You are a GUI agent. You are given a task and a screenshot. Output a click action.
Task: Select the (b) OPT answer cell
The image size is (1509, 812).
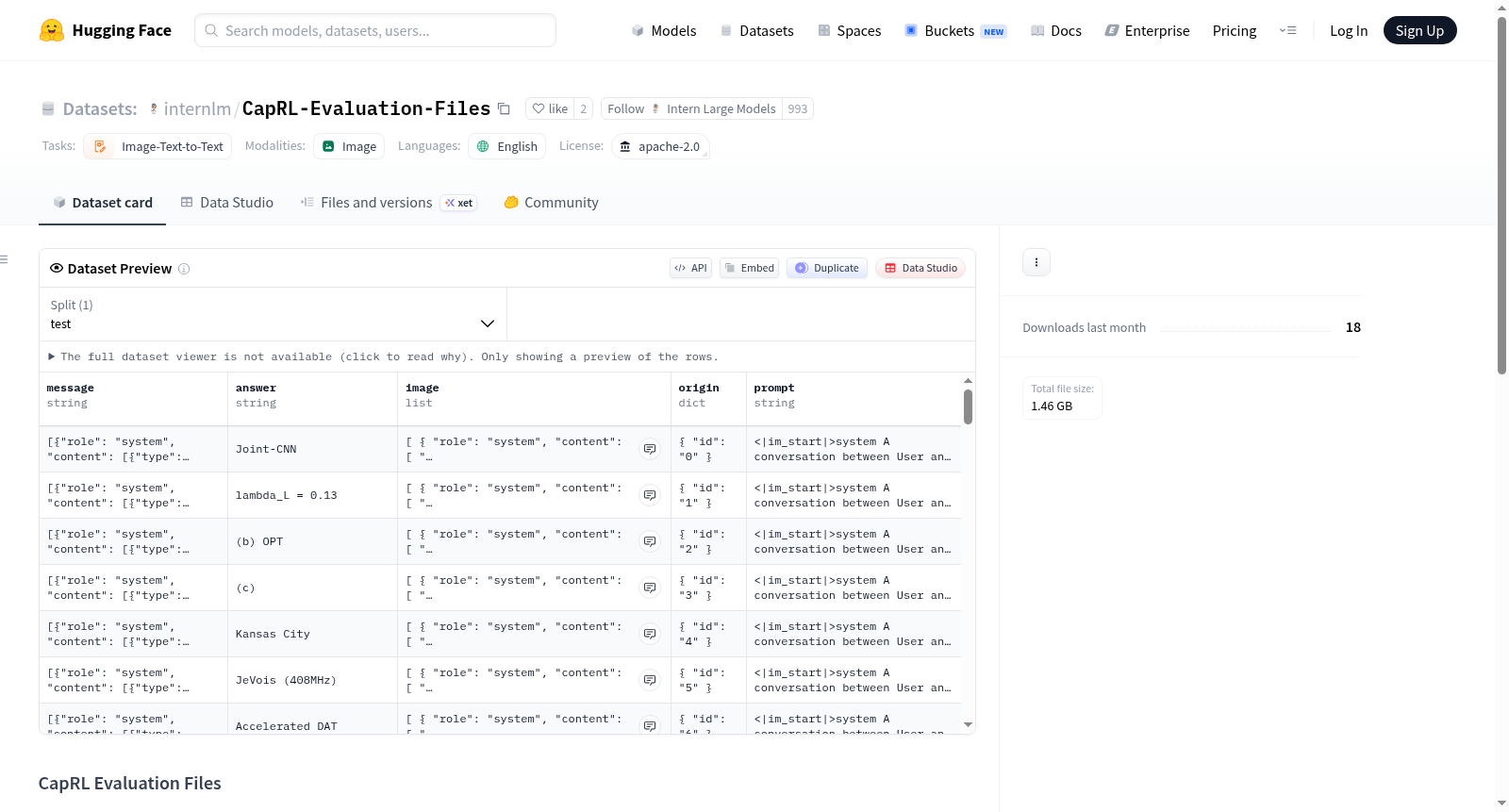(312, 542)
